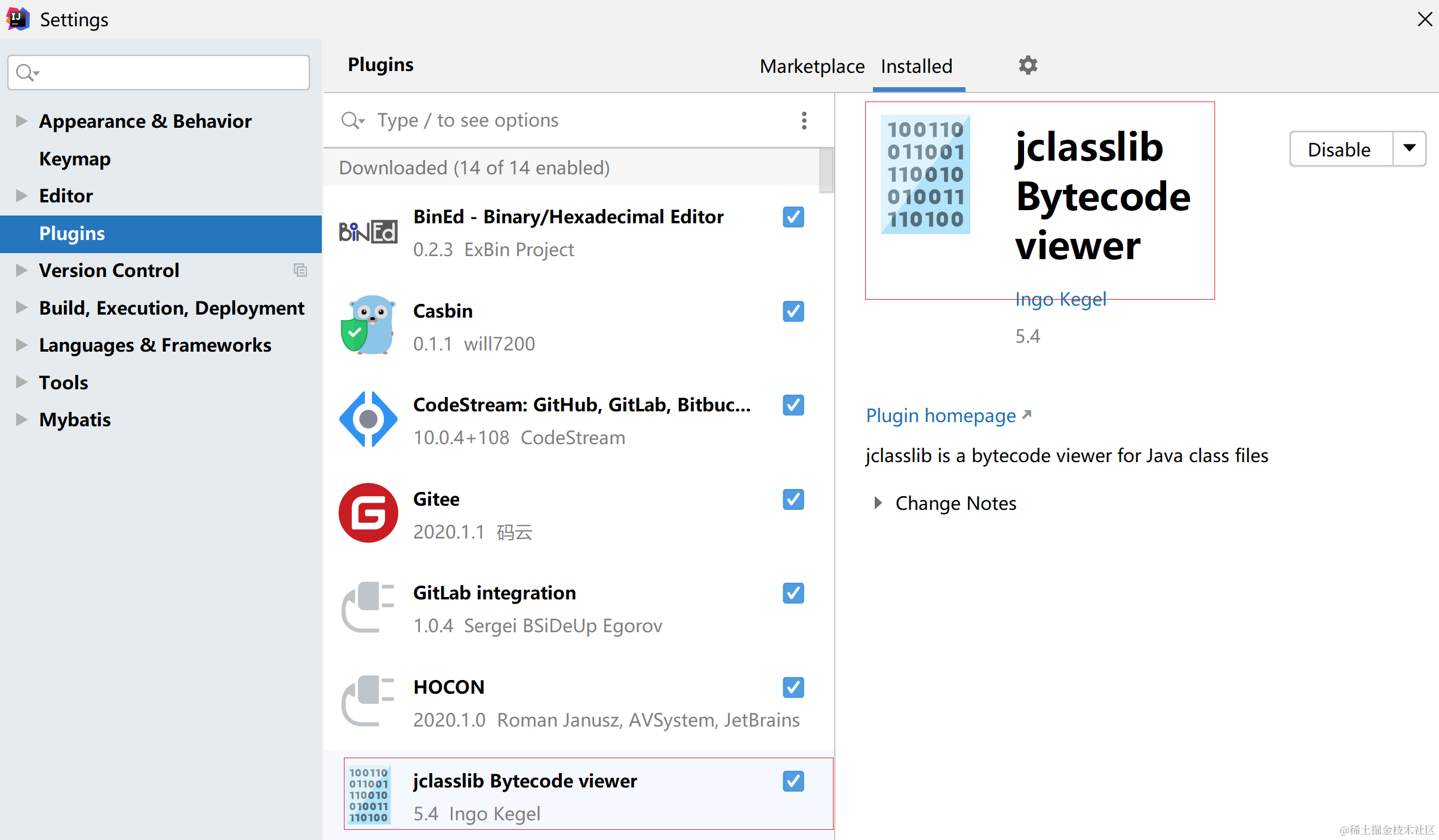Click the copy icon beside Version Control
This screenshot has width=1439, height=840.
(300, 270)
